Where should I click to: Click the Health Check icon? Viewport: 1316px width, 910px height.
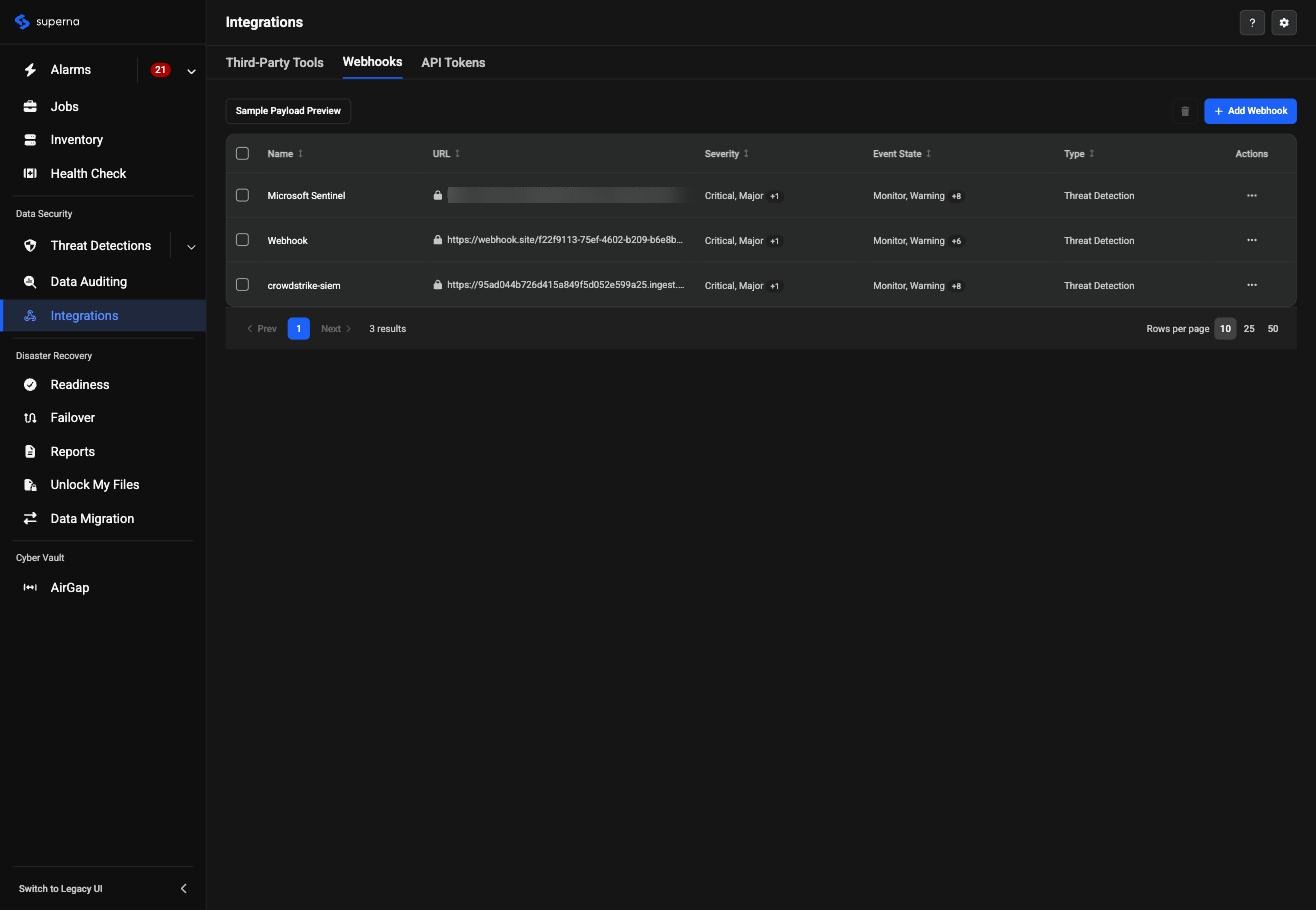[30, 173]
